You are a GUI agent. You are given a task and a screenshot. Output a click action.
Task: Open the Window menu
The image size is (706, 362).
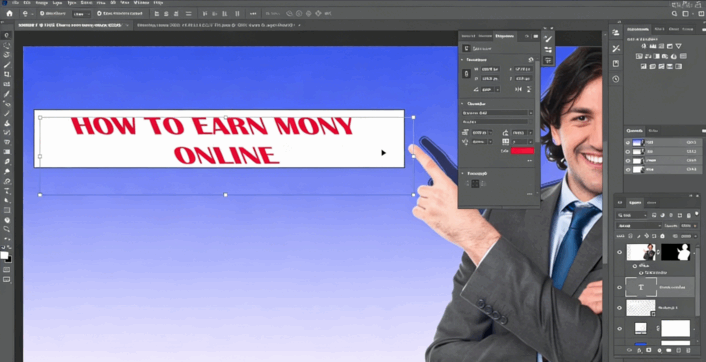pos(141,3)
